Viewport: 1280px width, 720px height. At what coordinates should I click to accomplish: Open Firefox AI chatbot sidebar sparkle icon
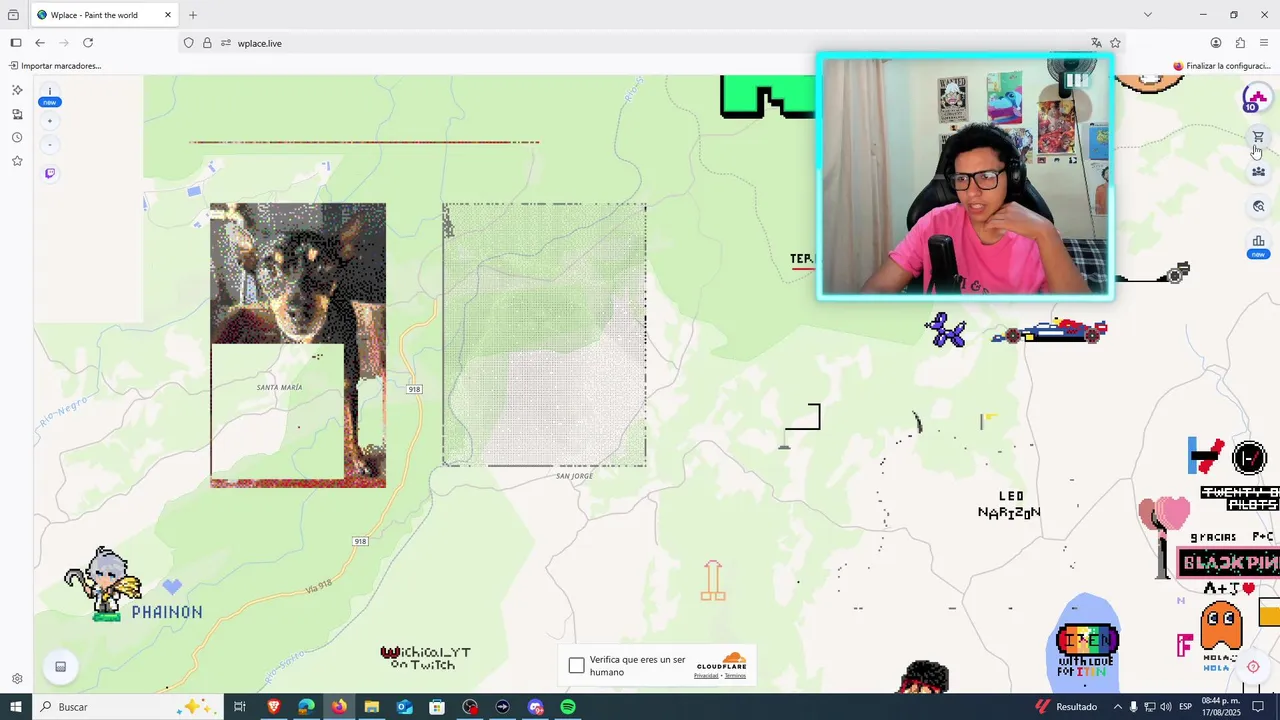(x=17, y=90)
